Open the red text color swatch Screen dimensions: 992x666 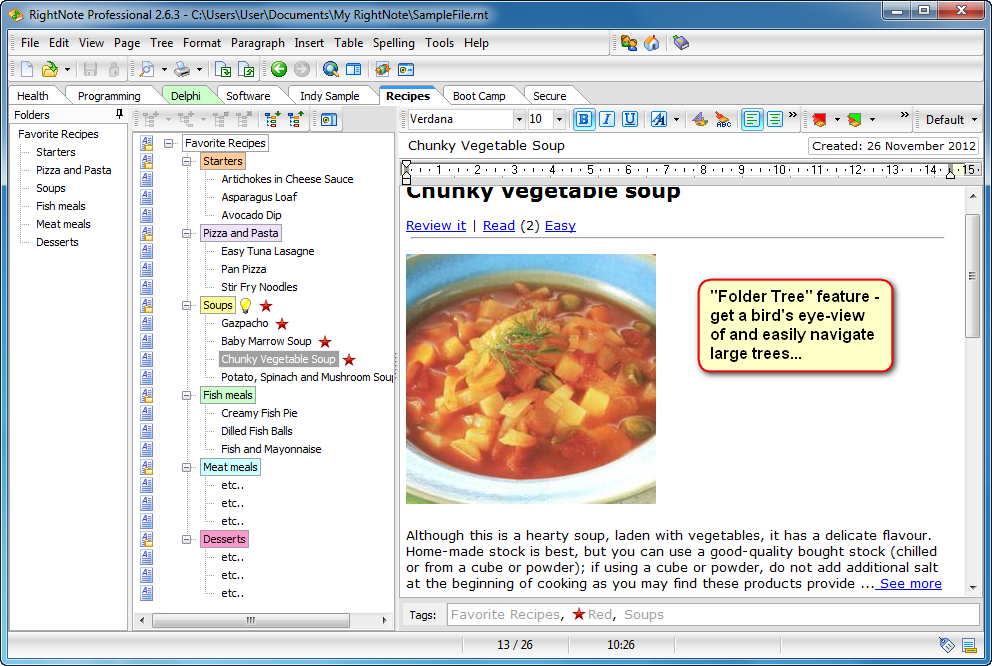[820, 119]
